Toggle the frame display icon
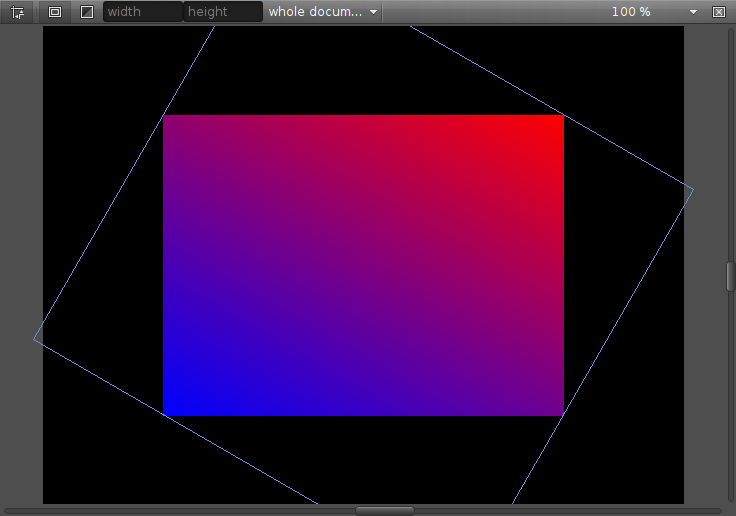Viewport: 736px width, 516px height. click(55, 12)
